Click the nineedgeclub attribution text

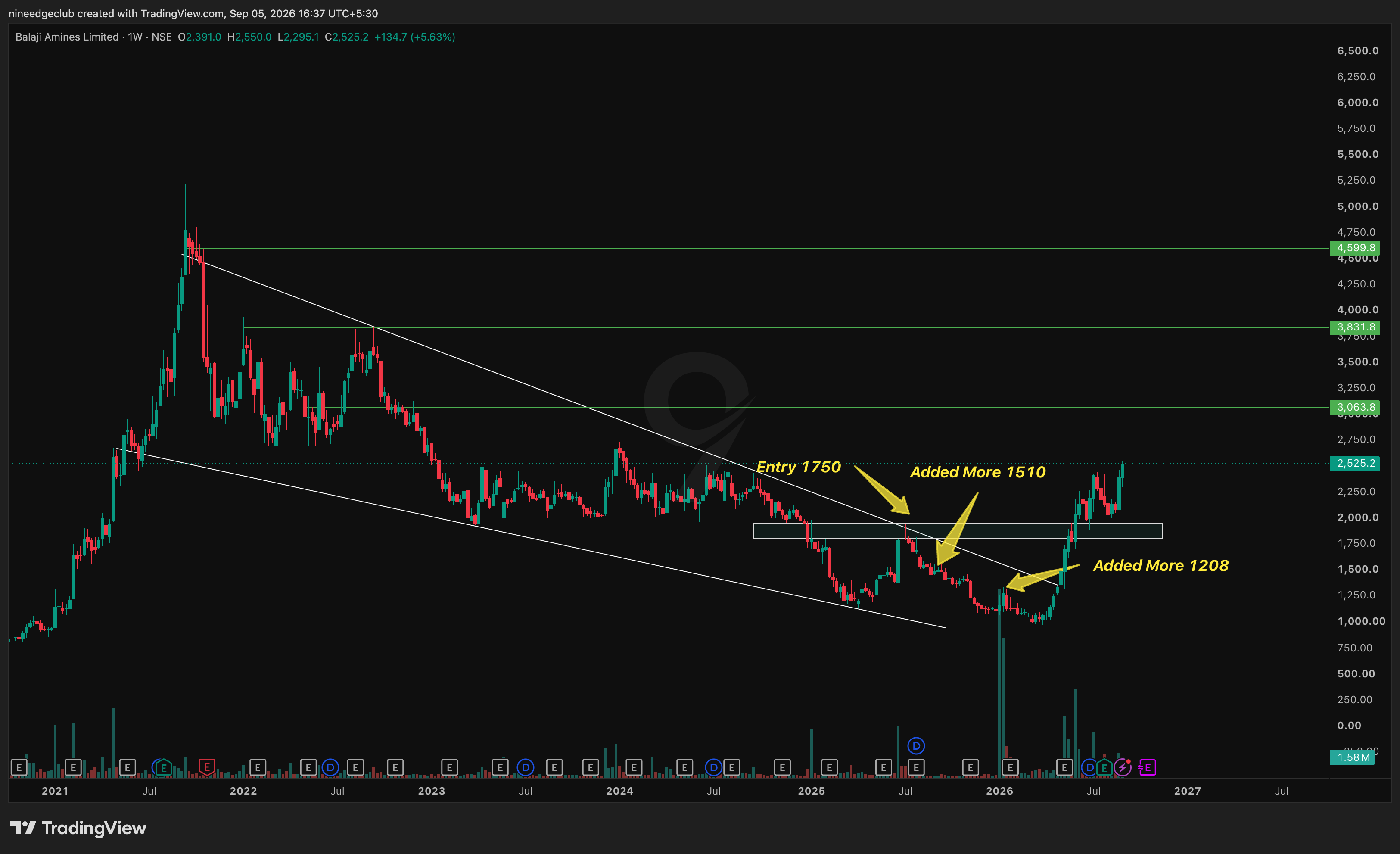(x=193, y=13)
